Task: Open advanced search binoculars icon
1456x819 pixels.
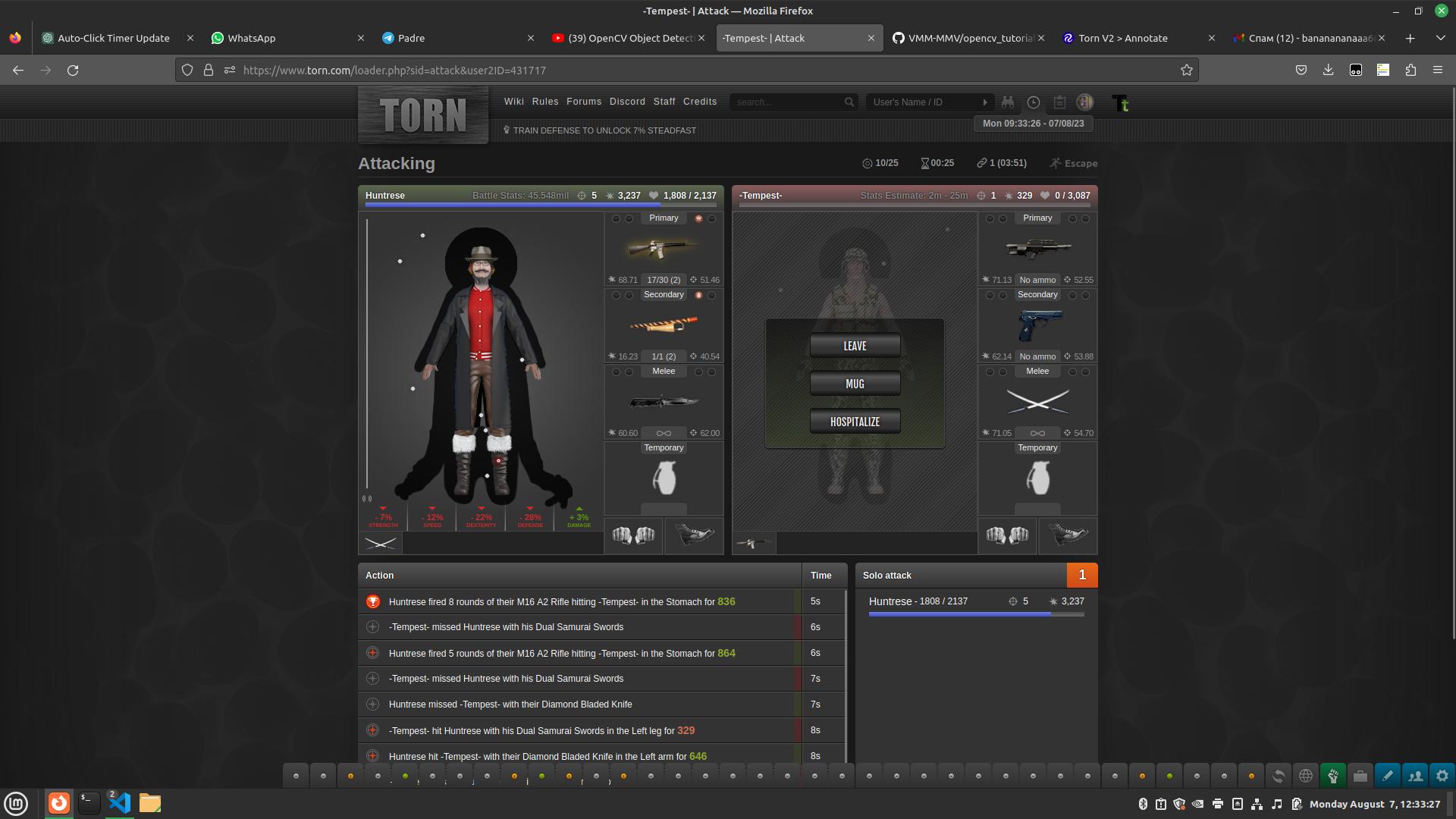Action: (1007, 102)
